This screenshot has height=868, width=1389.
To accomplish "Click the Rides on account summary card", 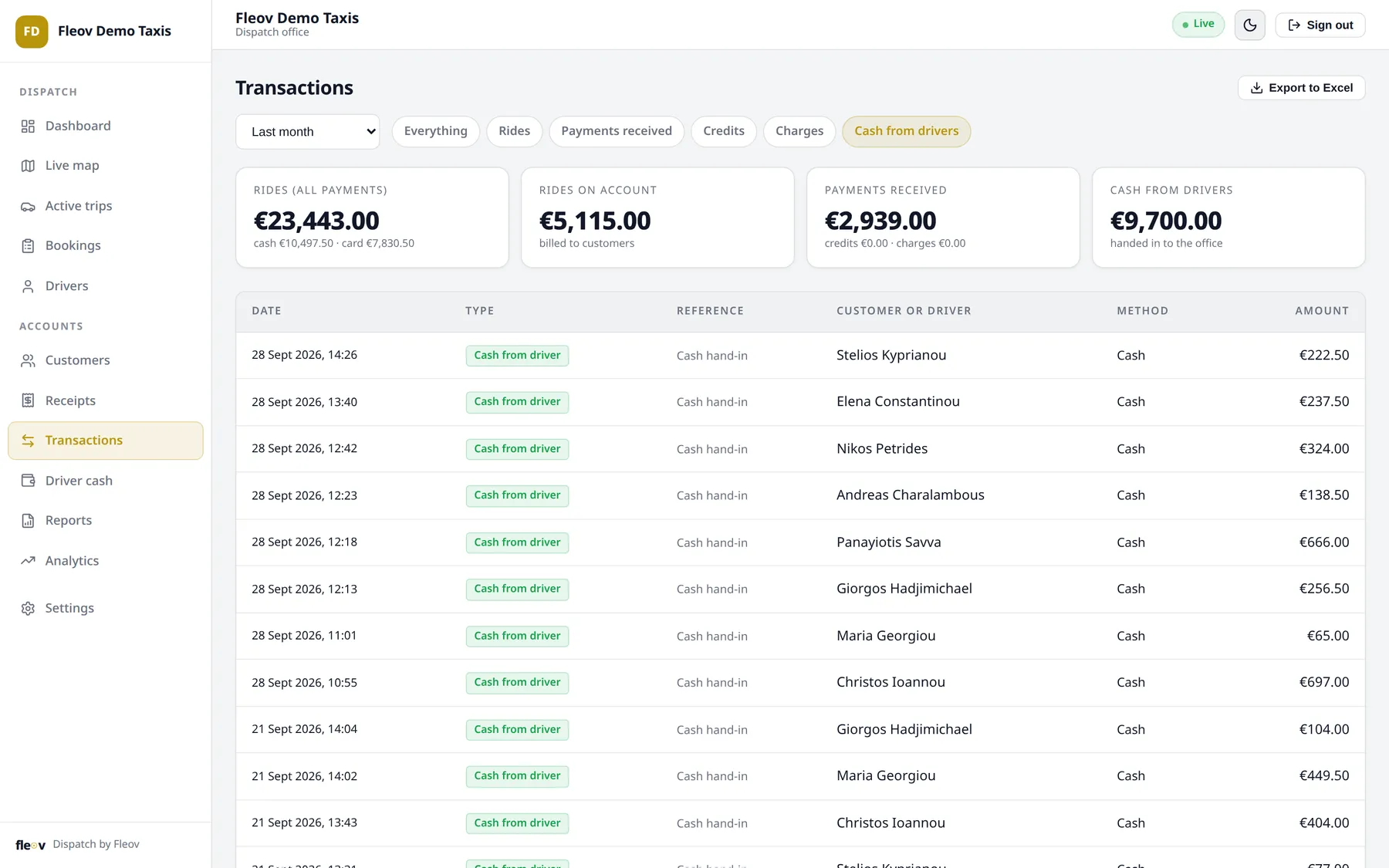I will pyautogui.click(x=657, y=218).
